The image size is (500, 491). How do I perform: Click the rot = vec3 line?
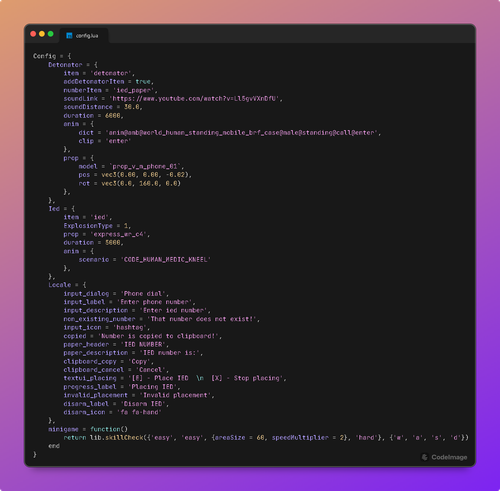point(130,183)
